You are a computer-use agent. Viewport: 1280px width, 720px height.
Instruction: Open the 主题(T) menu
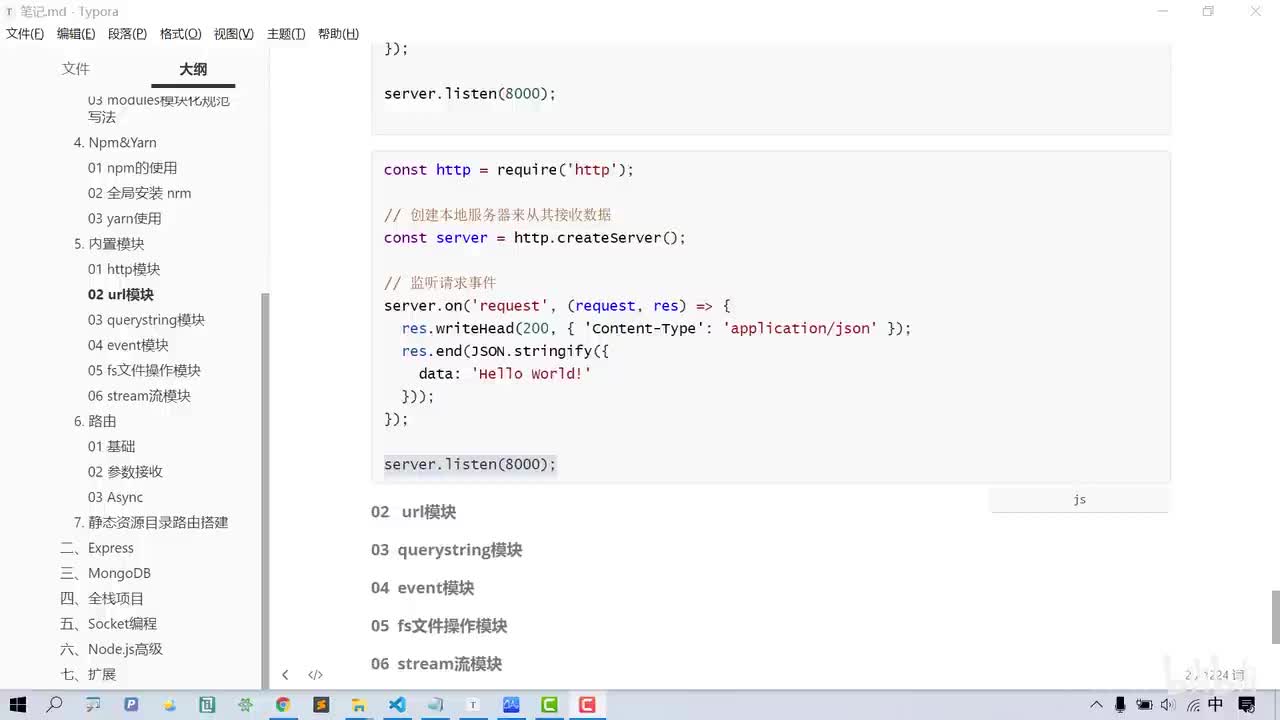coord(286,34)
